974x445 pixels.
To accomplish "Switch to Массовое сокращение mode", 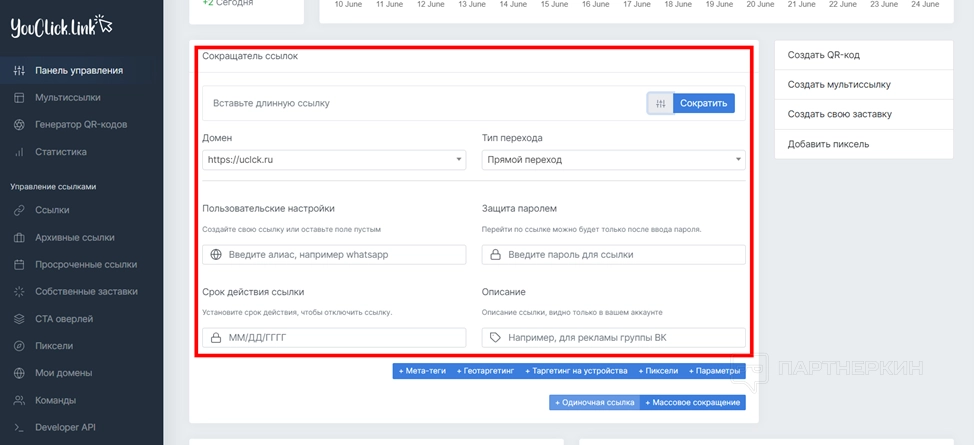I will tap(692, 402).
